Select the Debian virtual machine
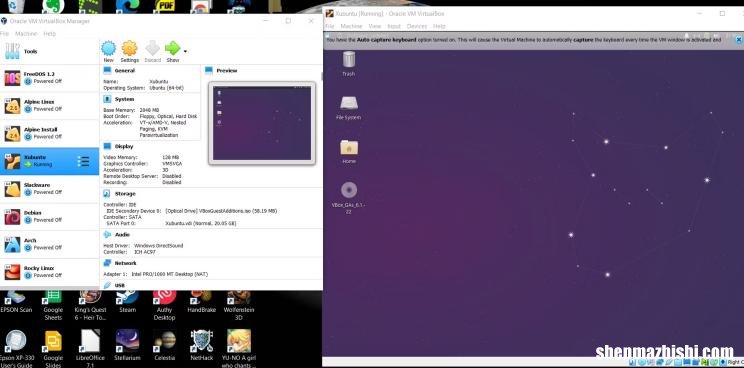Image resolution: width=744 pixels, height=368 pixels. click(49, 216)
